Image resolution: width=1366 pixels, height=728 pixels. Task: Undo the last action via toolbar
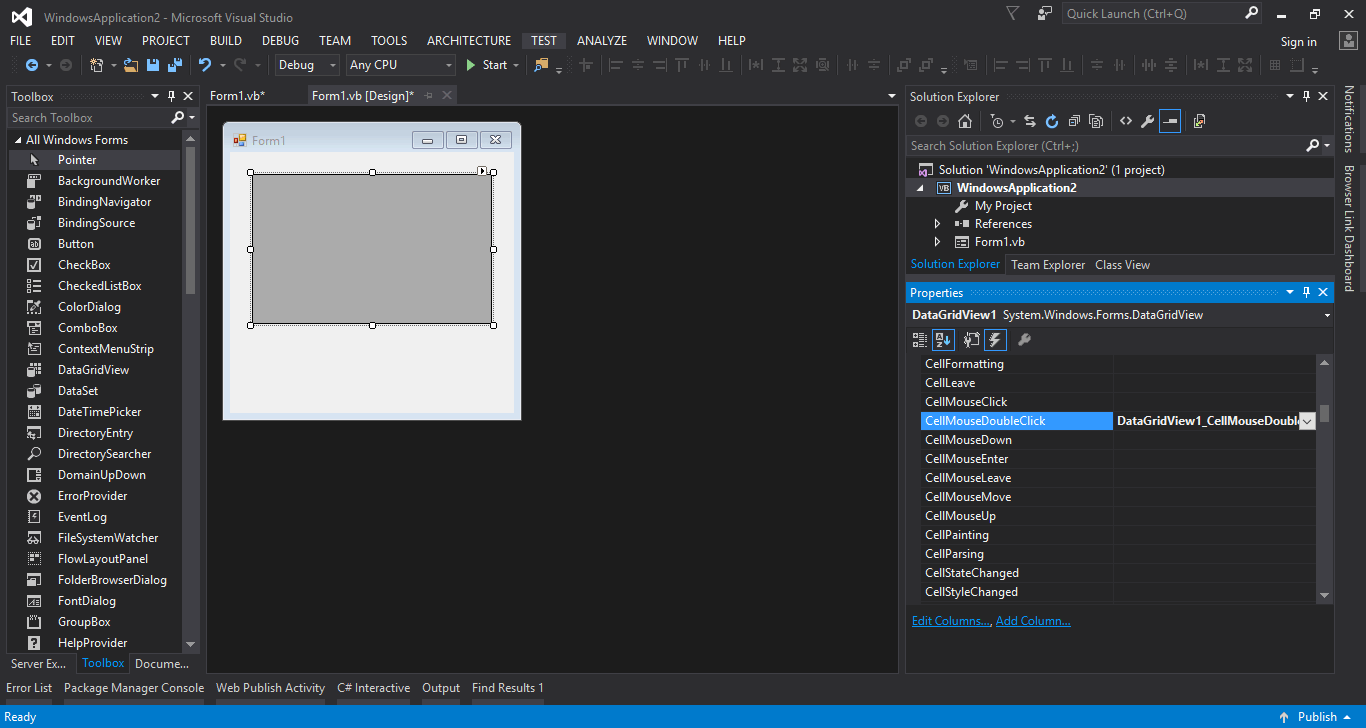(x=205, y=65)
